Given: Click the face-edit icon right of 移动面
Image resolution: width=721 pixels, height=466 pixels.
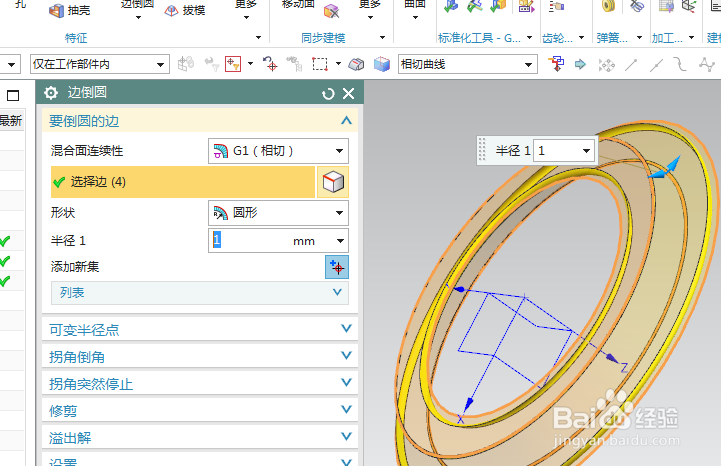Looking at the screenshot, I should (x=331, y=11).
